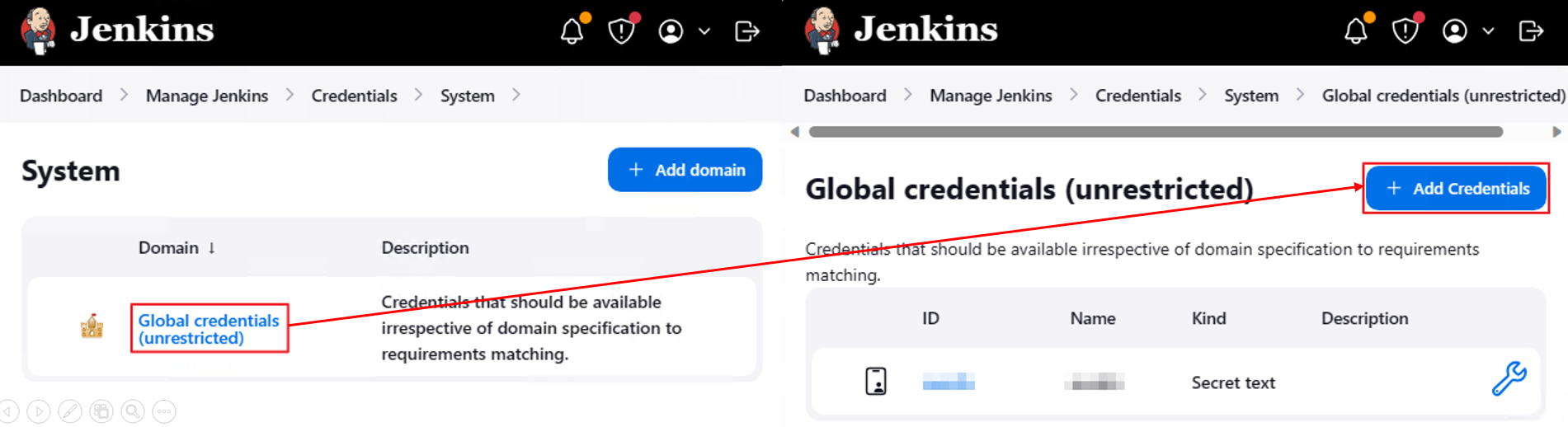Open System in left breadcrumb
Viewport: 1568px width, 427px height.
(468, 96)
